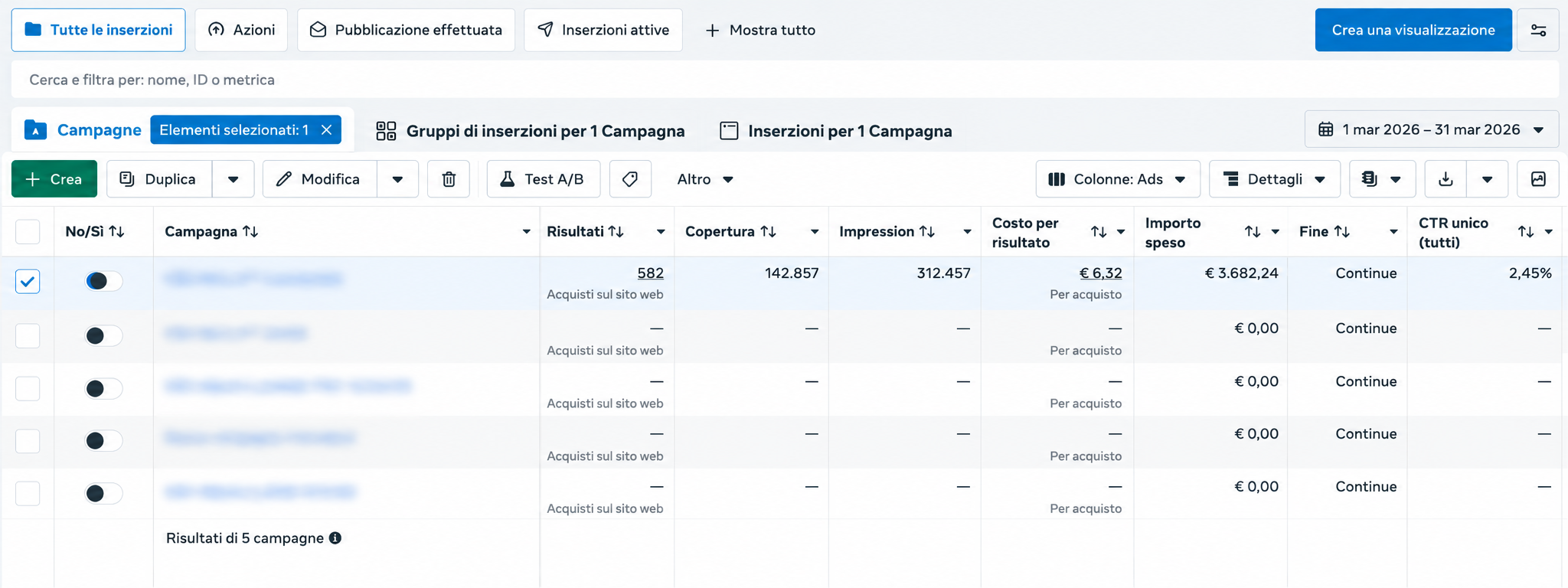Sort by Campagna column arrows

tap(250, 231)
